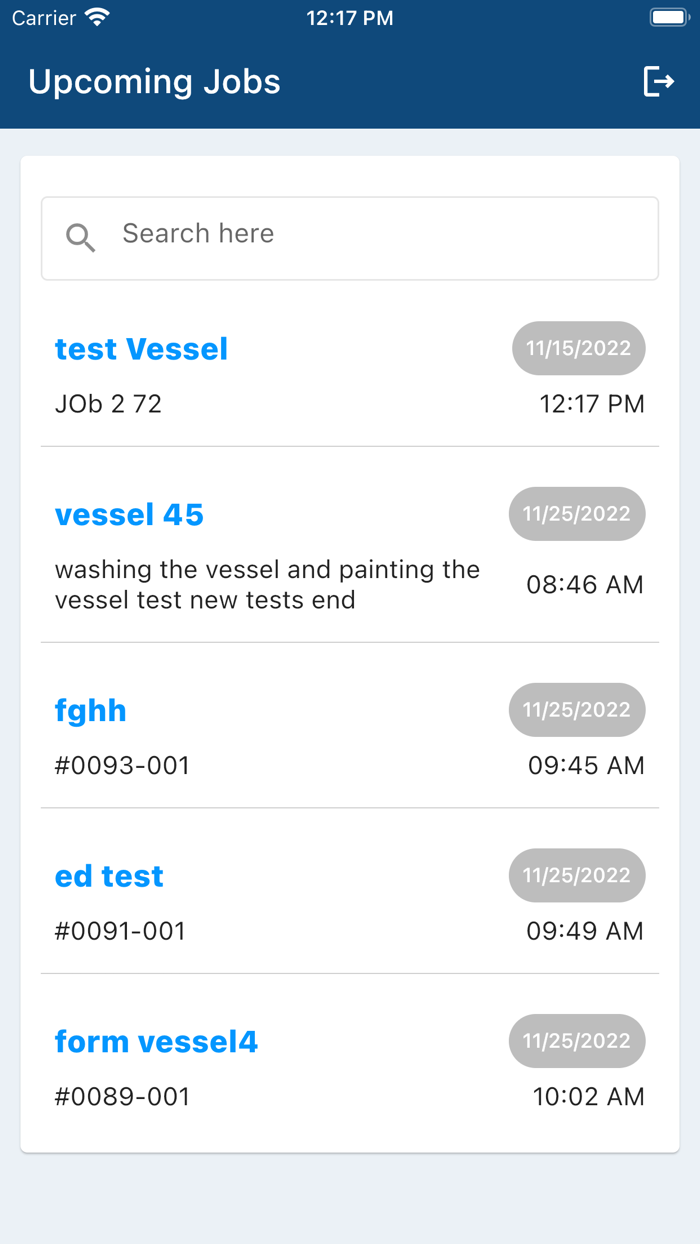Tap the logout icon in header
Viewport: 700px width, 1244px height.
658,81
